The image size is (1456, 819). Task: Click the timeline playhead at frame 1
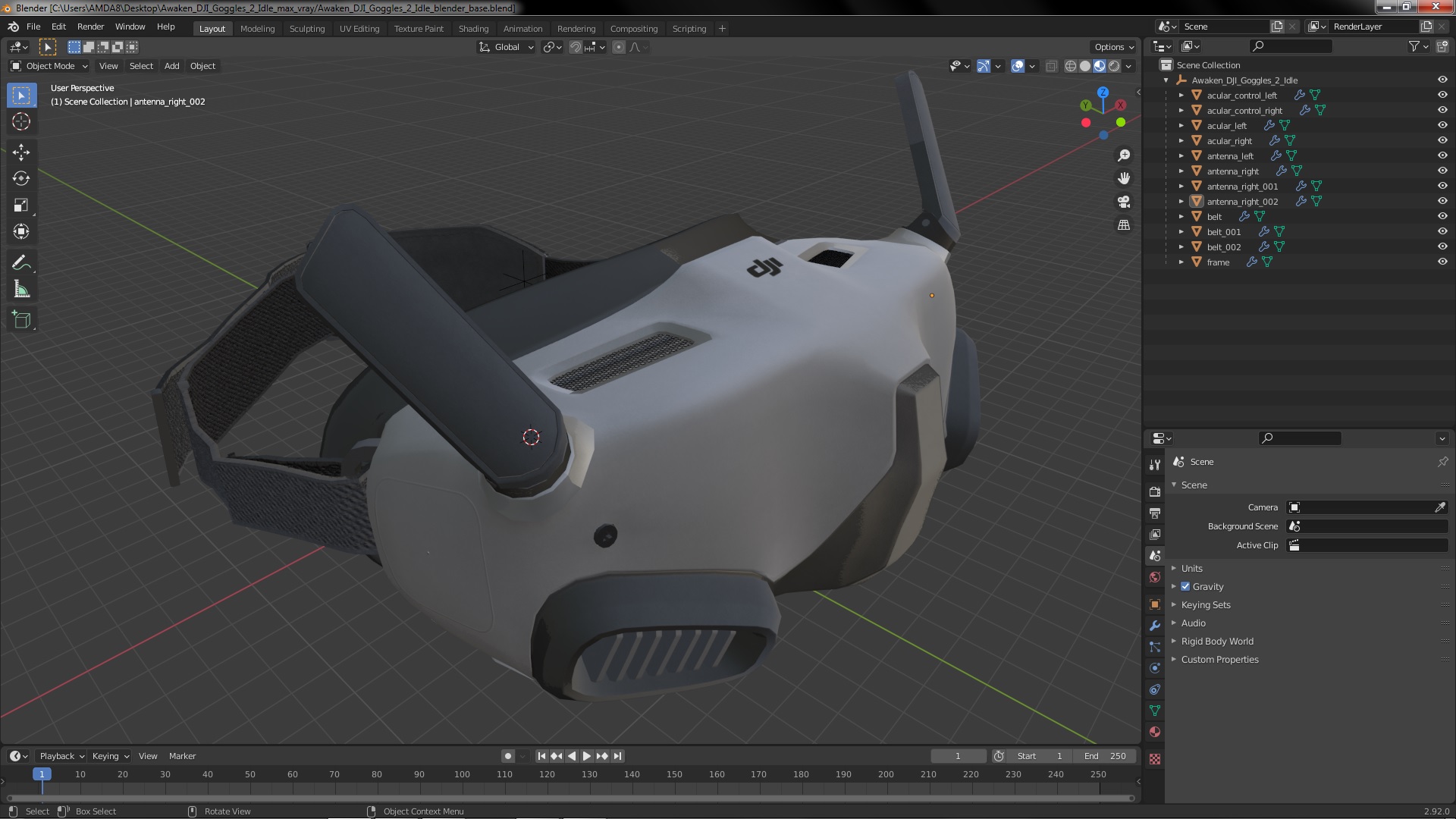[42, 774]
